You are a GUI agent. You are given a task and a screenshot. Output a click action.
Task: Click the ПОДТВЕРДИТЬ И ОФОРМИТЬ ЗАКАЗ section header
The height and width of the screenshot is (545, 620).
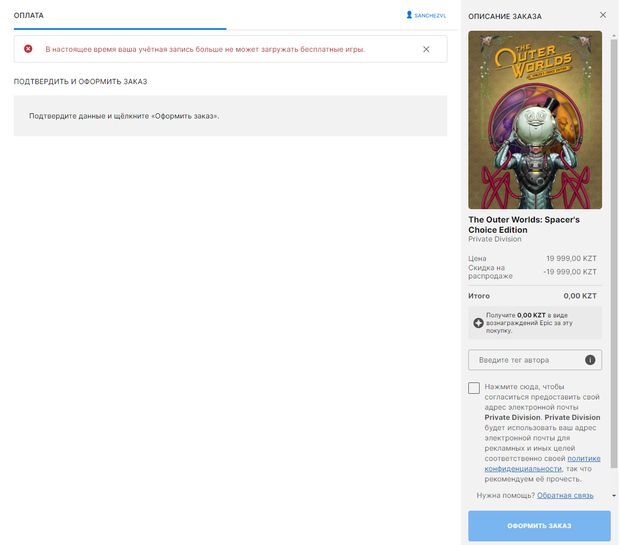tap(80, 81)
